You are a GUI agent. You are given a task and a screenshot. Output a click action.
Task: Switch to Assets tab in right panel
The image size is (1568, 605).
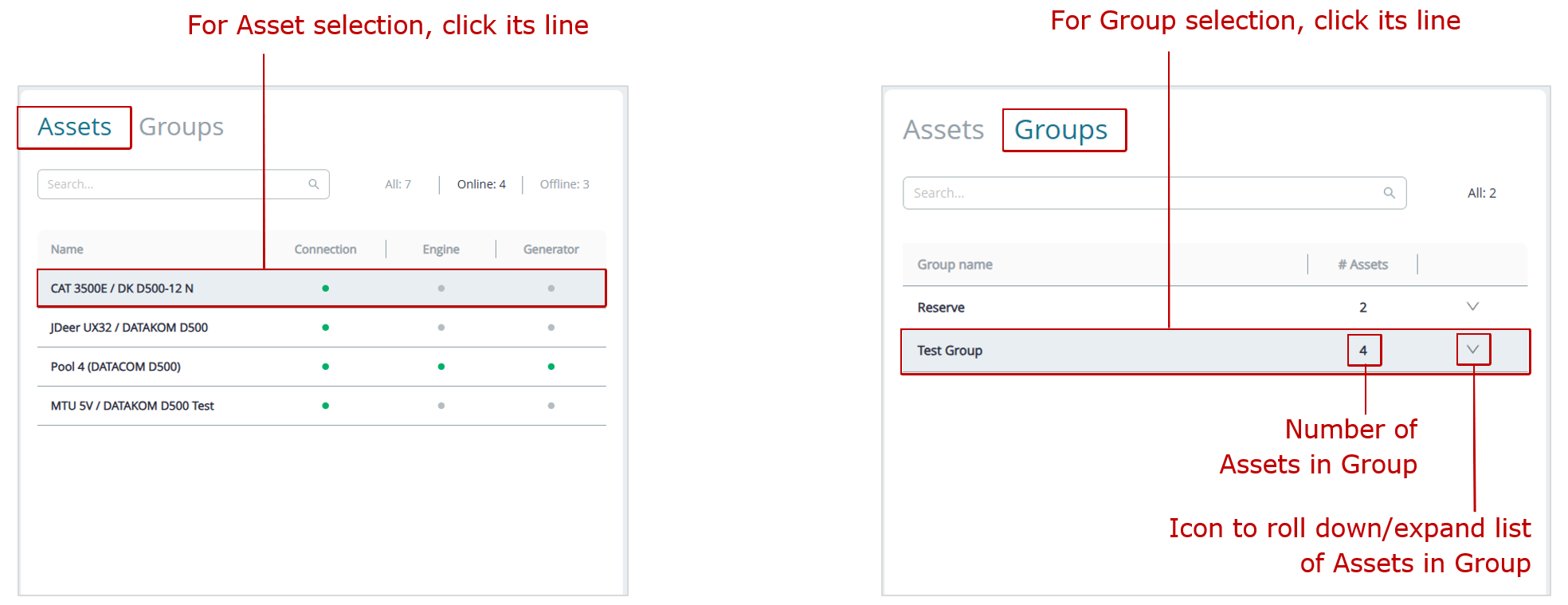943,130
